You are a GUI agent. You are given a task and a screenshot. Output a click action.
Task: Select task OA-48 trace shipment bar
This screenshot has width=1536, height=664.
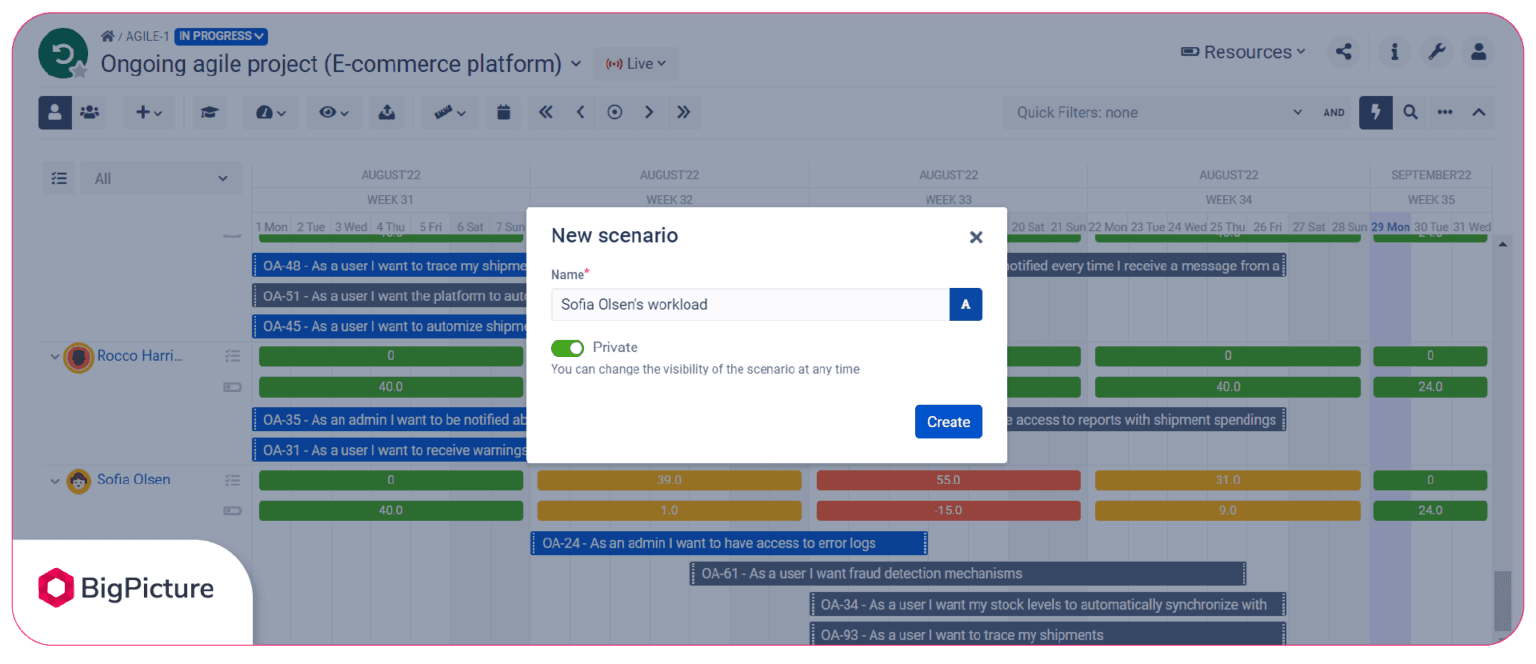click(389, 265)
